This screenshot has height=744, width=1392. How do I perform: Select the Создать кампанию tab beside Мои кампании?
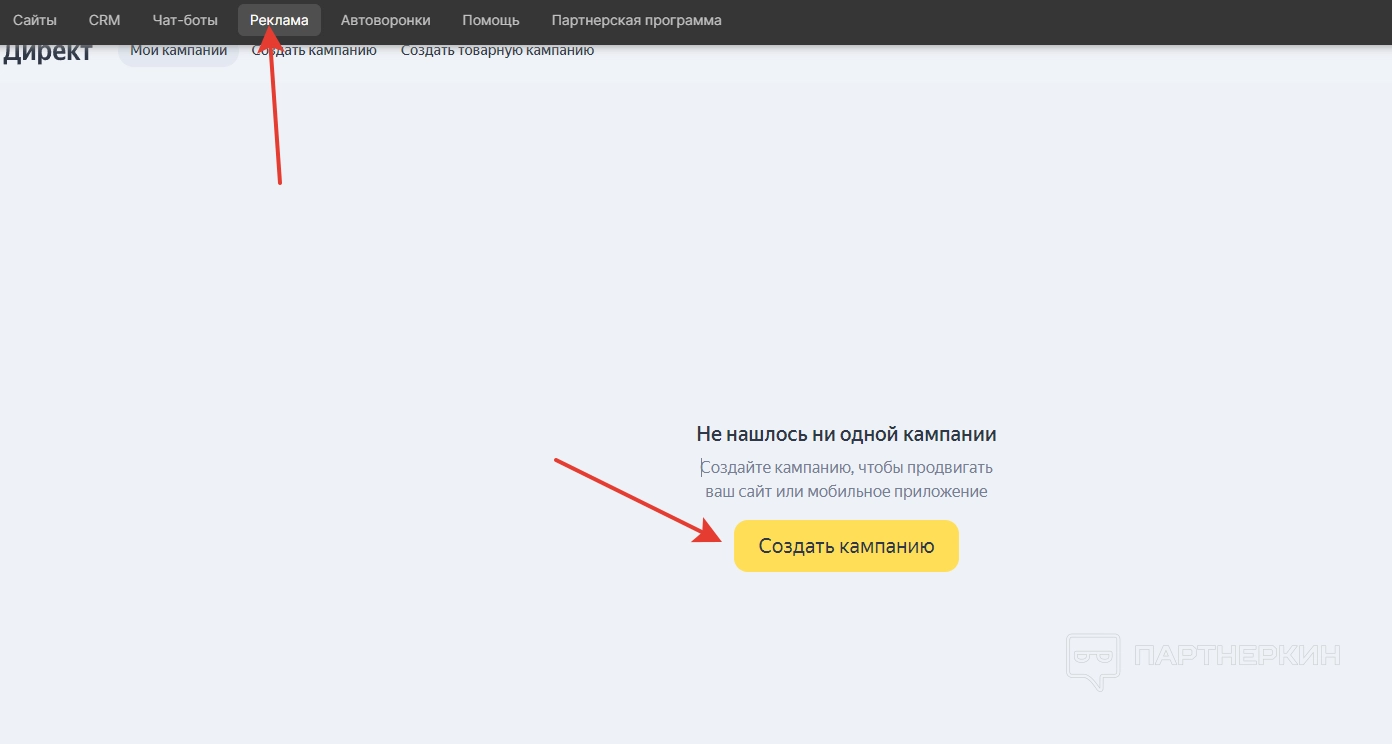314,50
